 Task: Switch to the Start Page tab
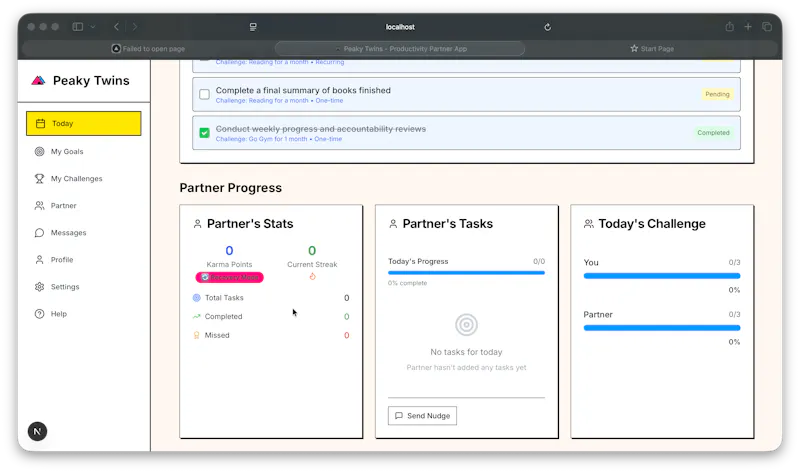point(652,48)
